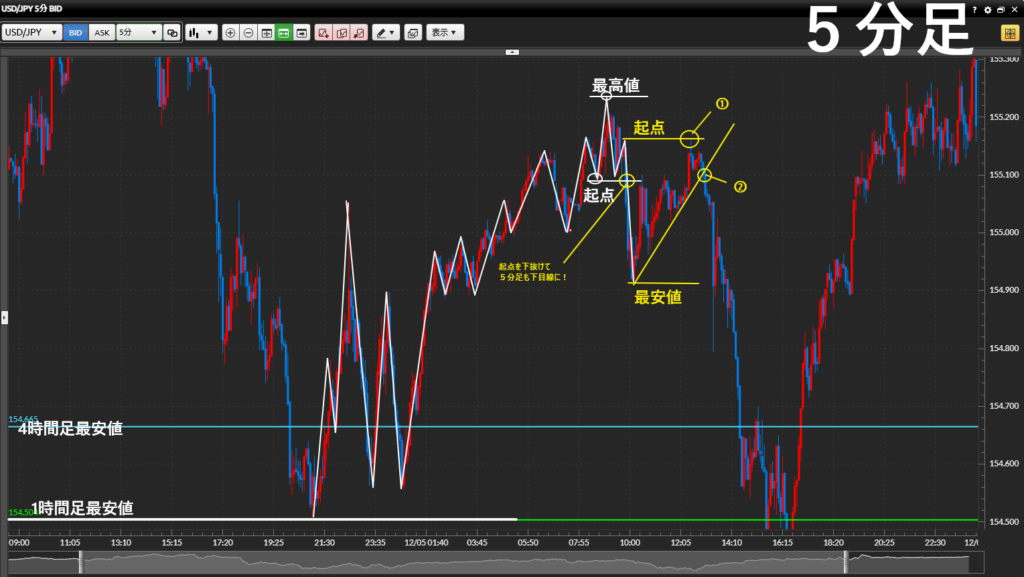
Task: Click the yellow crosshair icon at top right
Action: coord(1010,32)
